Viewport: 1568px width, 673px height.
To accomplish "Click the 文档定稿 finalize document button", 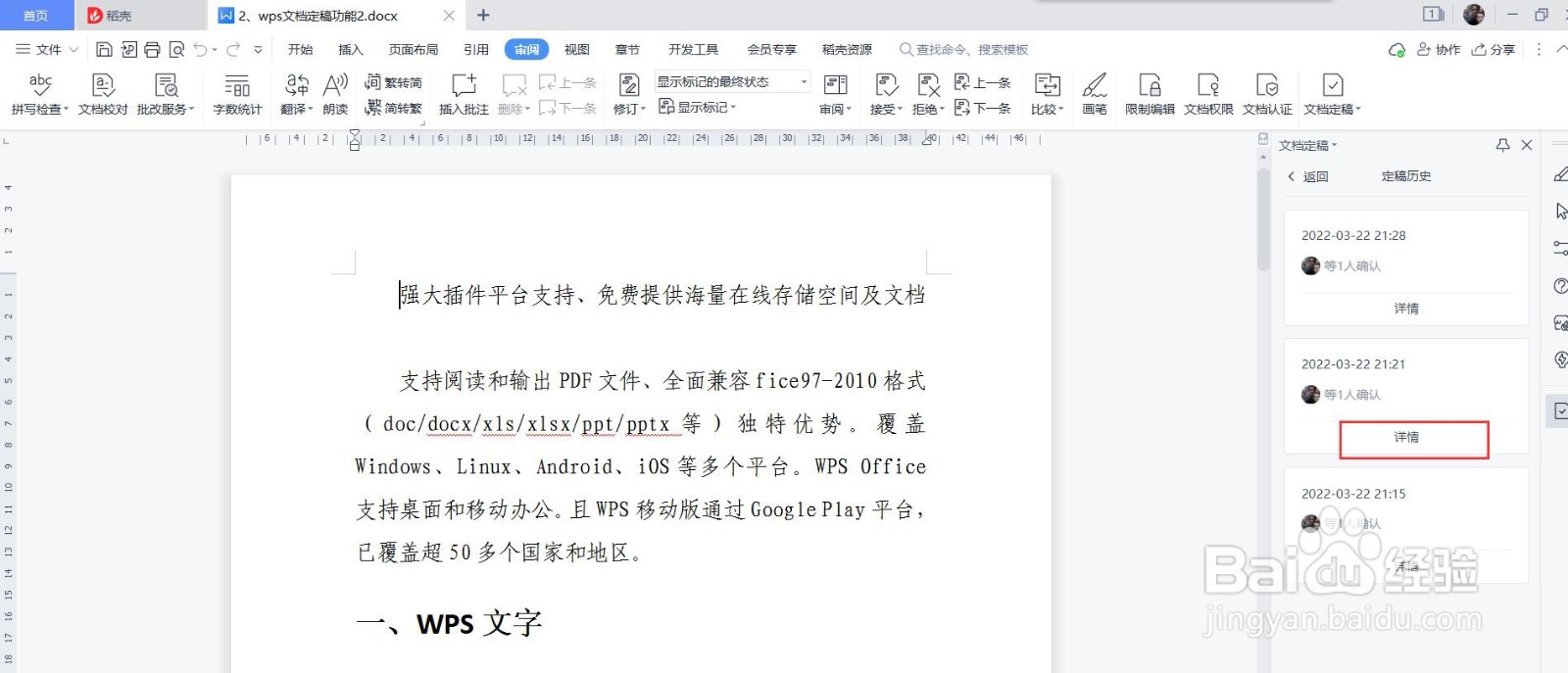I will (1332, 94).
